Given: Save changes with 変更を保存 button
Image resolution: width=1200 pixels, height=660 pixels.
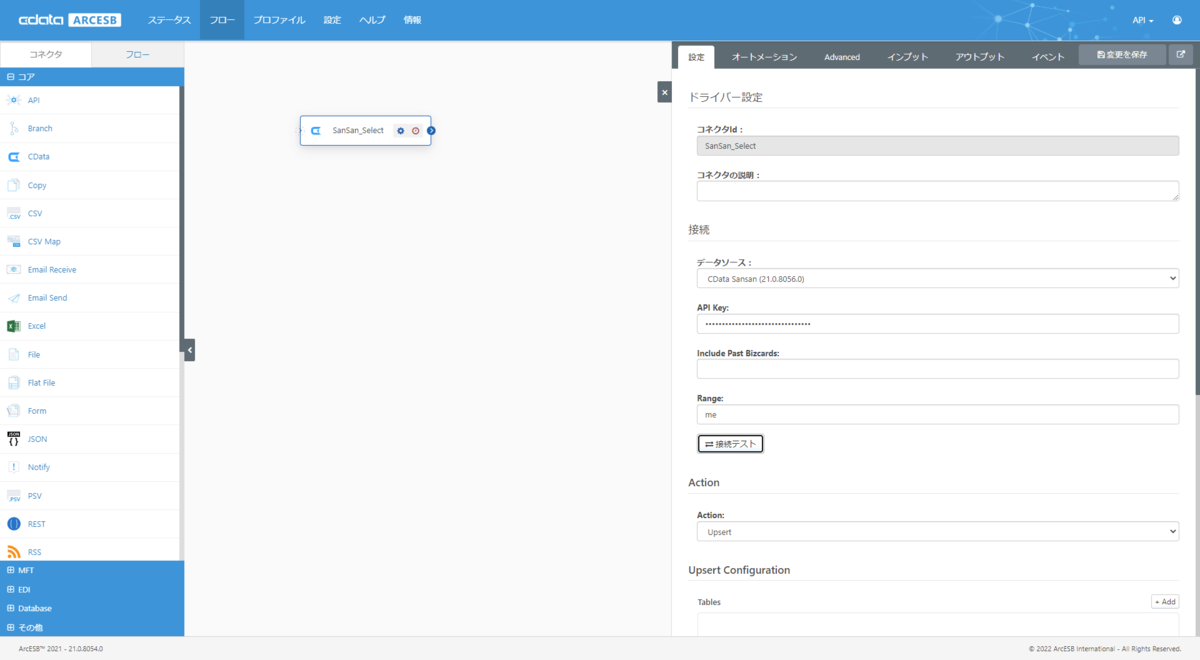Looking at the screenshot, I should (1122, 55).
